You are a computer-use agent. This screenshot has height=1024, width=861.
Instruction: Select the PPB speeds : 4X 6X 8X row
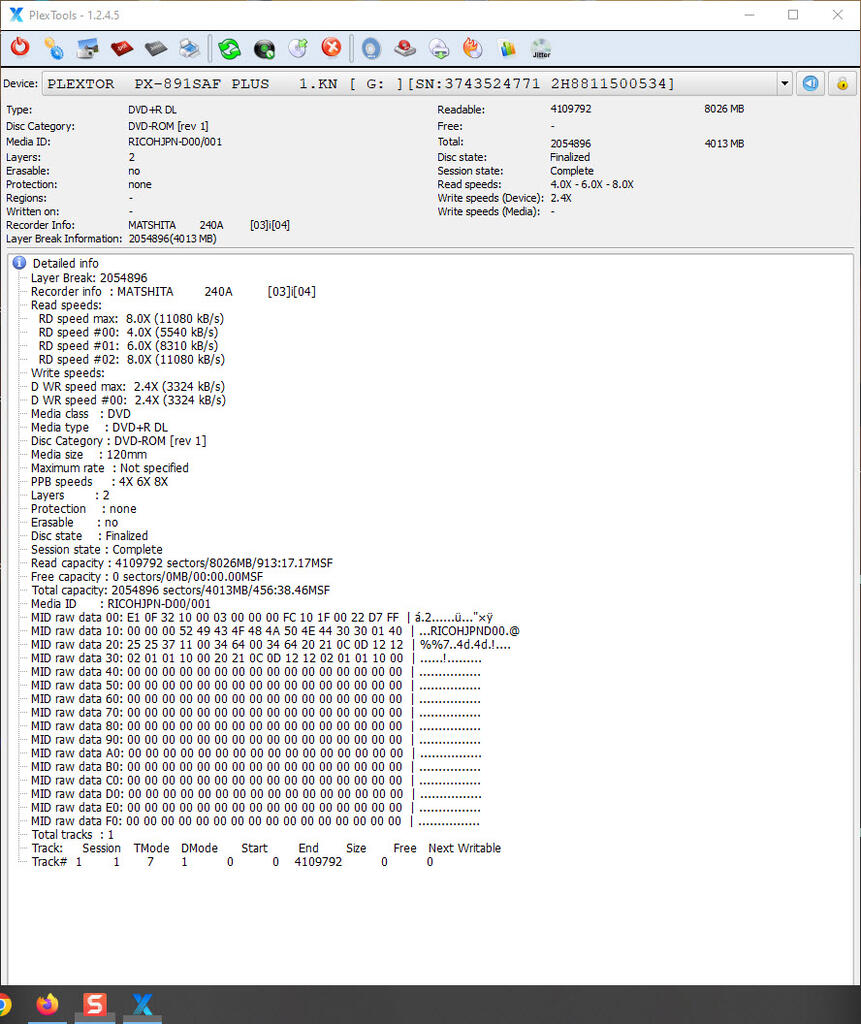[x=99, y=481]
